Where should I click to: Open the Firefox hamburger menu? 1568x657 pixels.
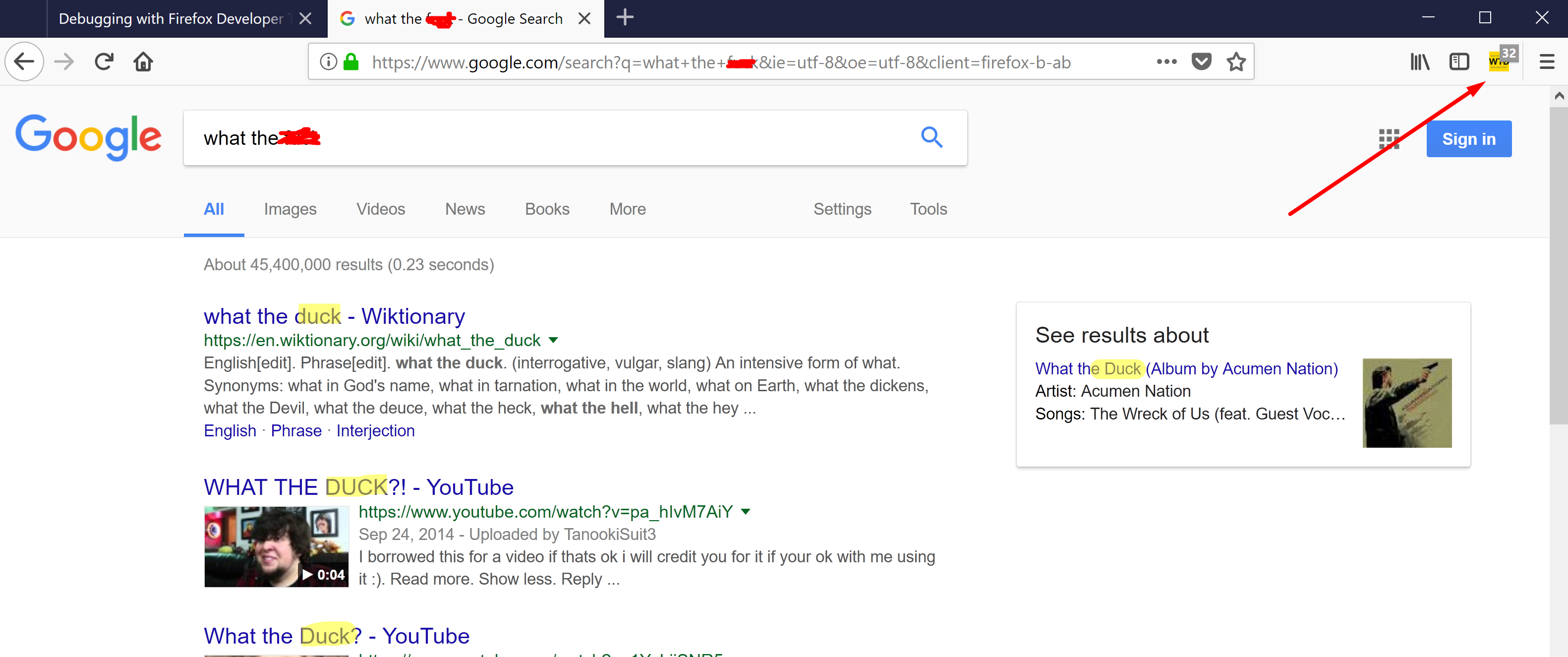coord(1547,61)
